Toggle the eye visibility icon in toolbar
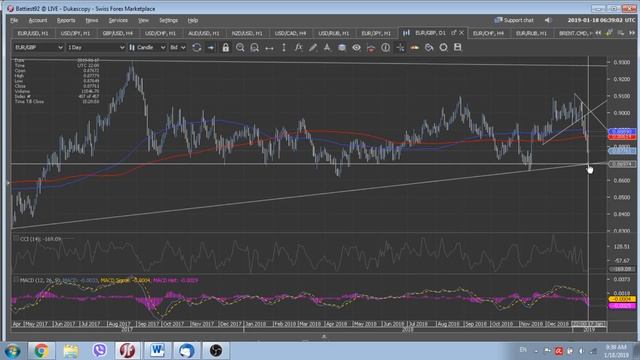 point(356,48)
